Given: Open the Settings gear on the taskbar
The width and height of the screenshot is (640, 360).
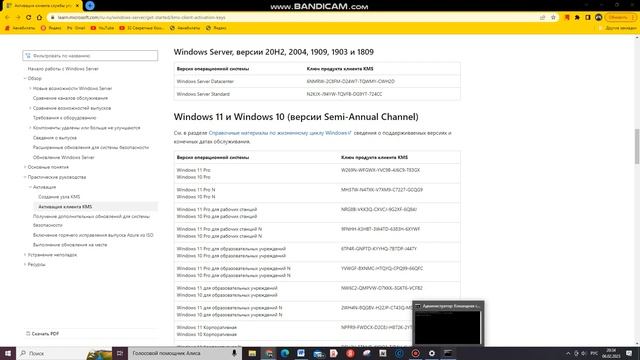Looking at the screenshot, I should click(x=431, y=353).
